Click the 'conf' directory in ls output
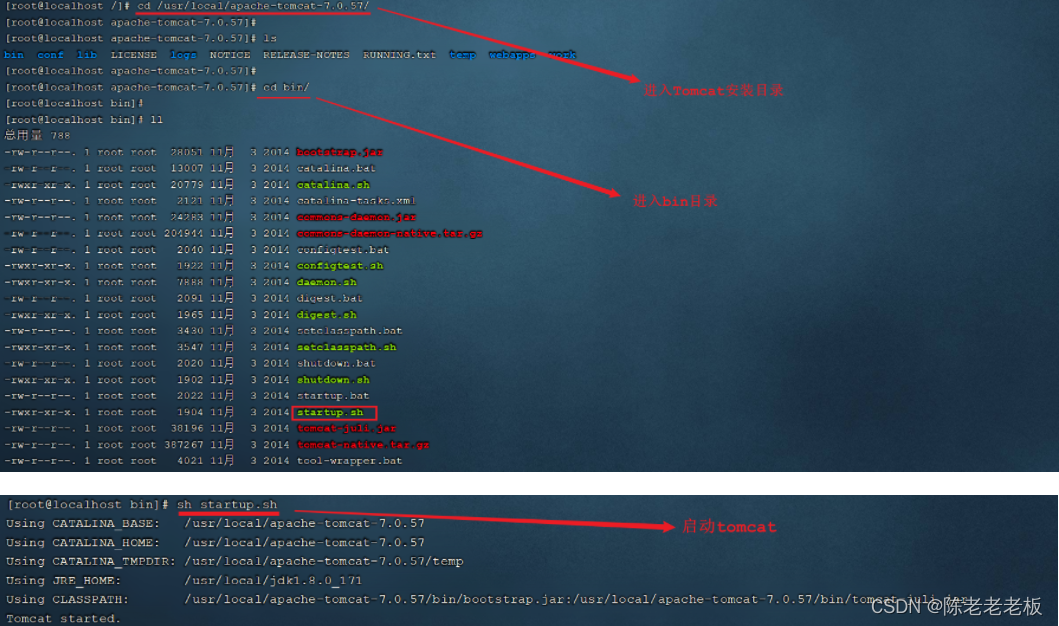Screen dimensions: 1059x626 tap(50, 55)
